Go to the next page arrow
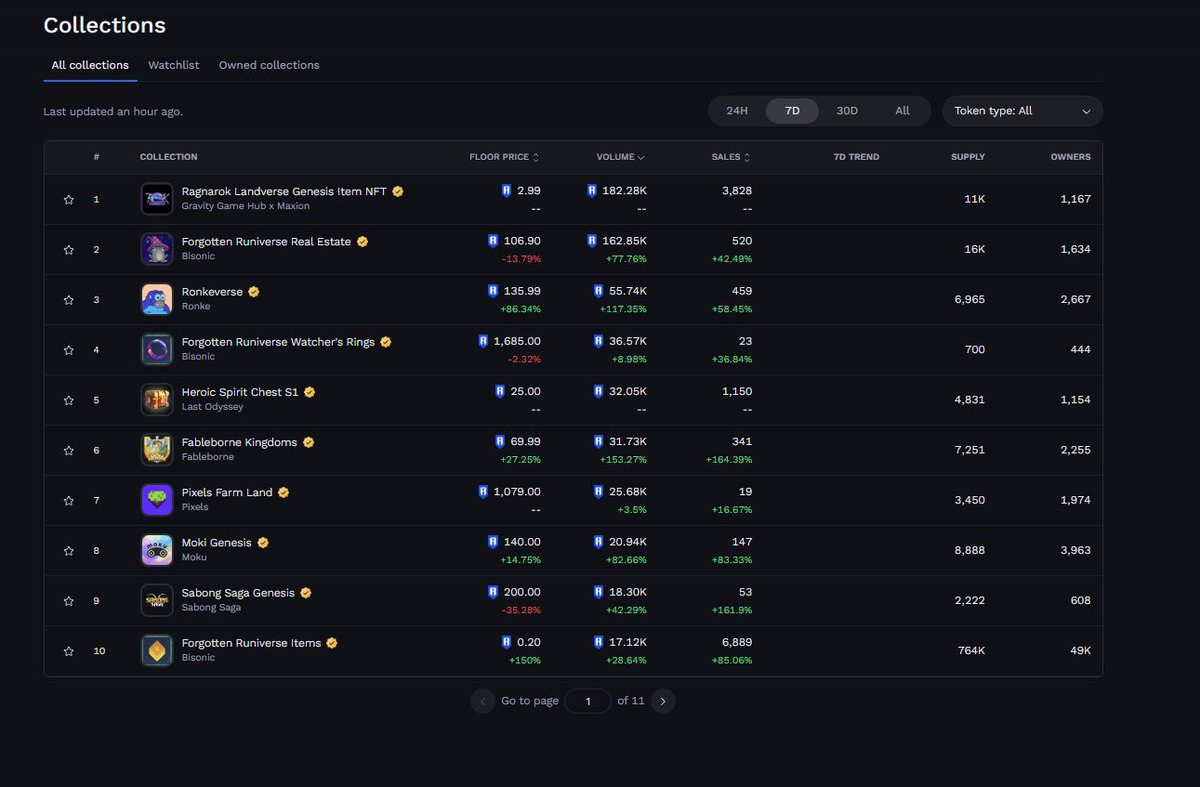 pos(663,701)
